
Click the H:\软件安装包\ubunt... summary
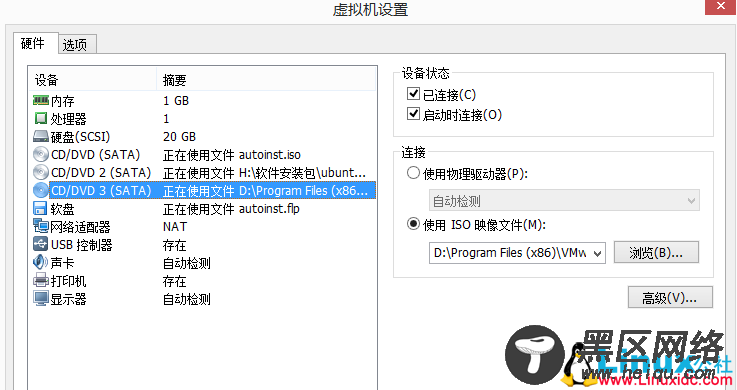point(264,173)
